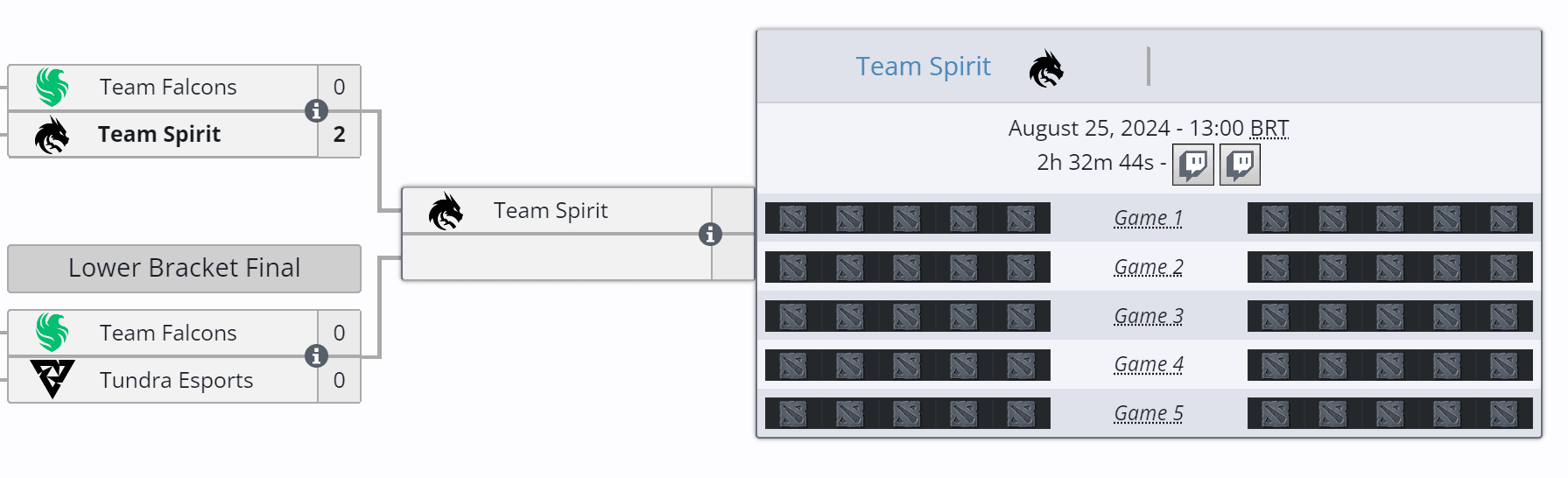Click the BRT timezone abbreviation
Image resolution: width=1568 pixels, height=478 pixels.
[x=1269, y=129]
